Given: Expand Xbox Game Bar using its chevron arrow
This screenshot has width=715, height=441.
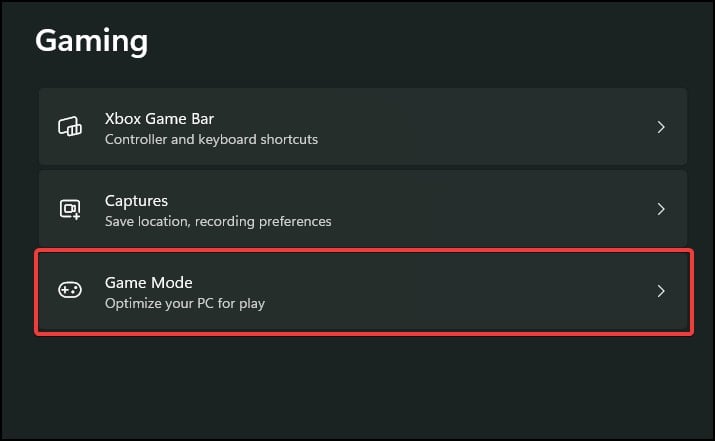Looking at the screenshot, I should point(661,127).
